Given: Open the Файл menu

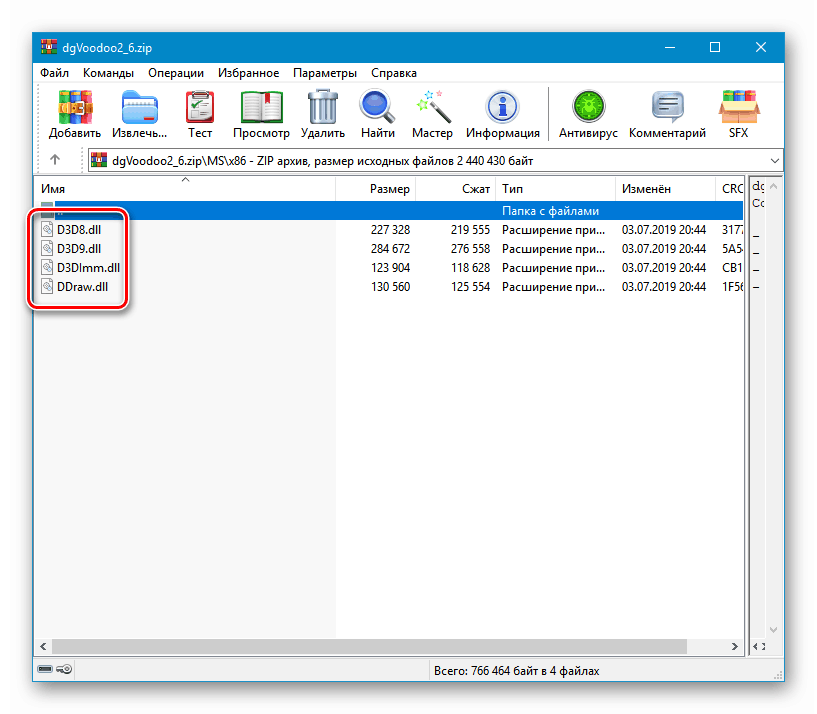Looking at the screenshot, I should [x=55, y=73].
